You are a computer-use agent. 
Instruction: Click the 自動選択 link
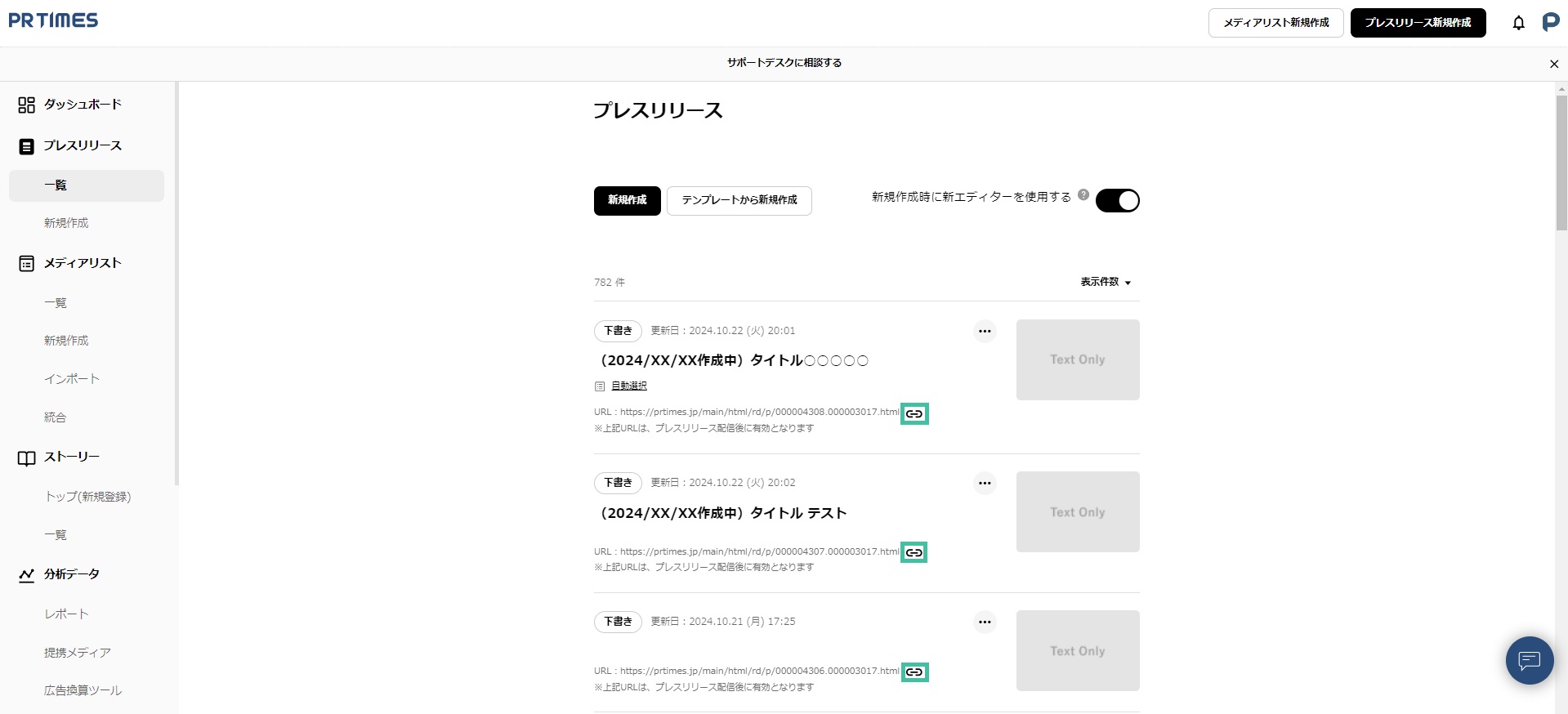[629, 386]
